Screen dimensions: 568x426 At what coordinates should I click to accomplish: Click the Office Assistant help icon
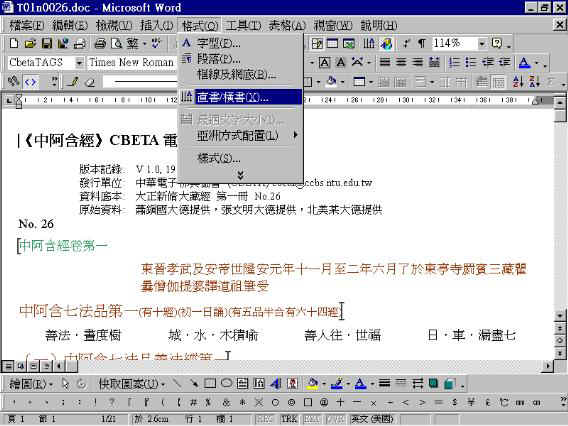(x=497, y=44)
